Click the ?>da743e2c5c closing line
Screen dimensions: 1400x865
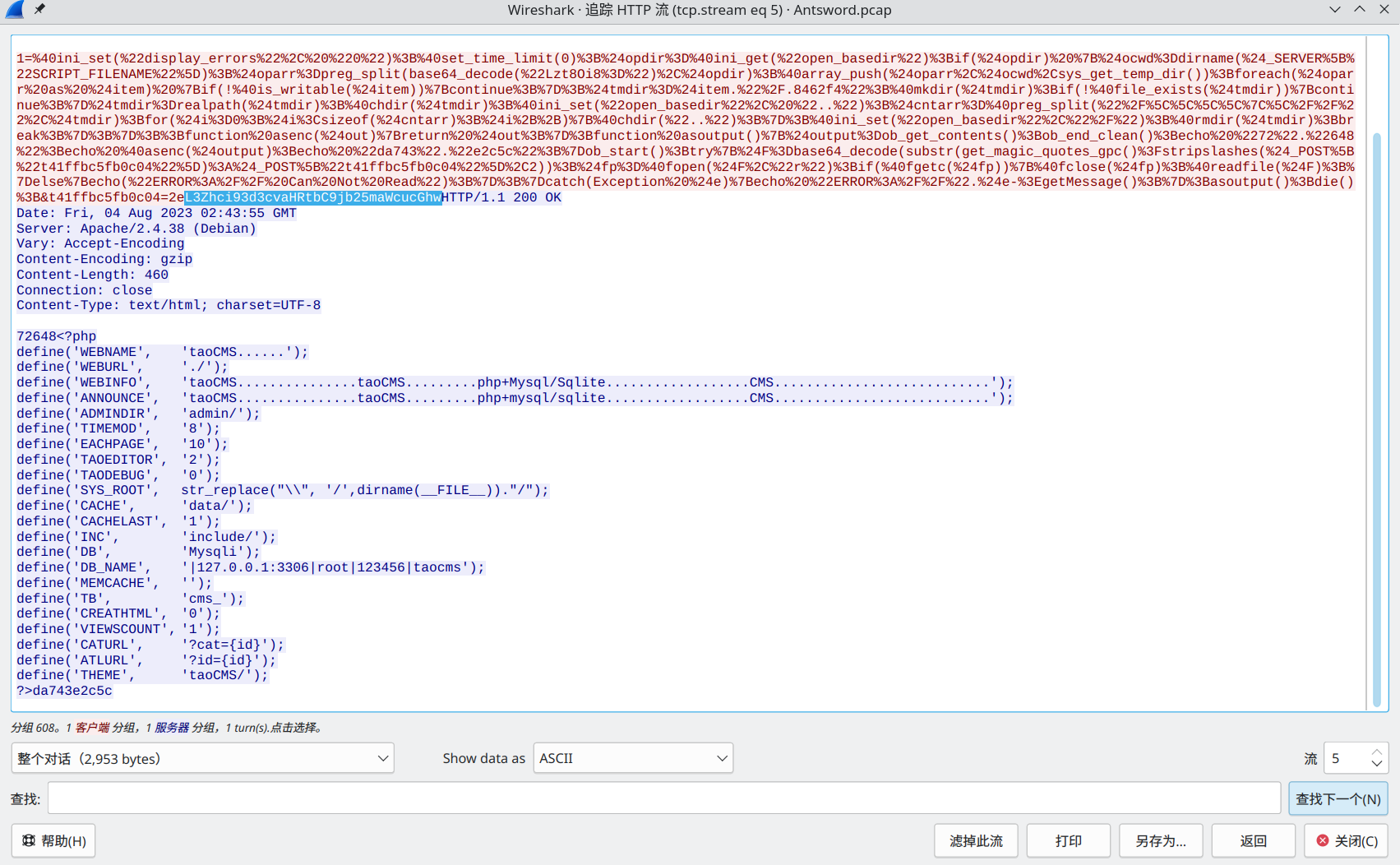tap(64, 691)
